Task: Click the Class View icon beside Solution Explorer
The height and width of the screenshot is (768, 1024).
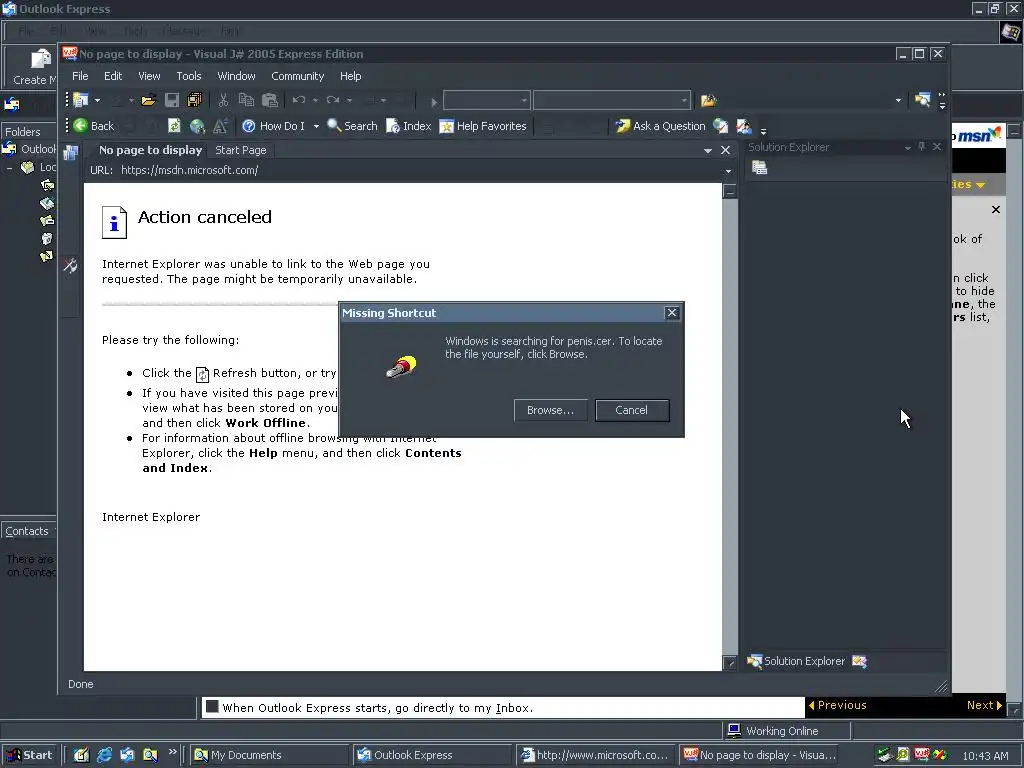Action: click(x=859, y=662)
